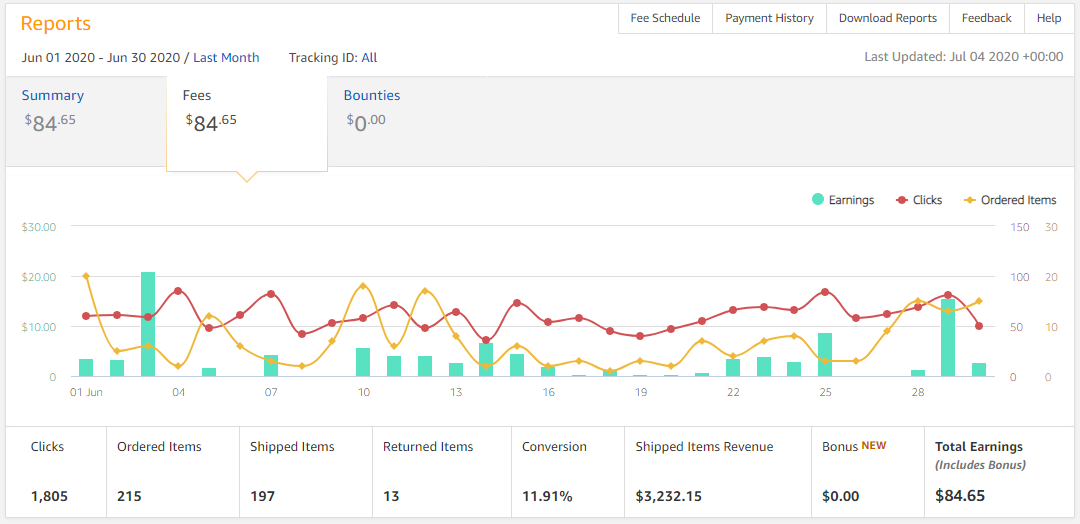Click the Ordered Items point on 01 Jun
The width and height of the screenshot is (1080, 524).
pyautogui.click(x=86, y=276)
